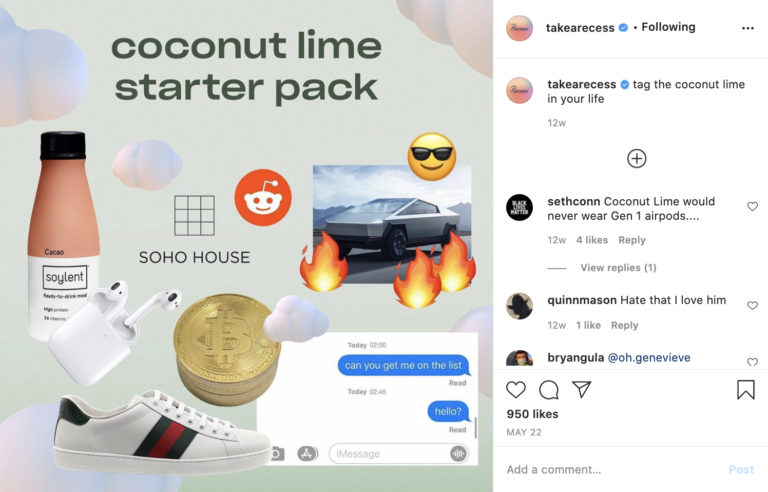Open takearecess profile from header username
Screen dimensions: 768x492
click(580, 28)
